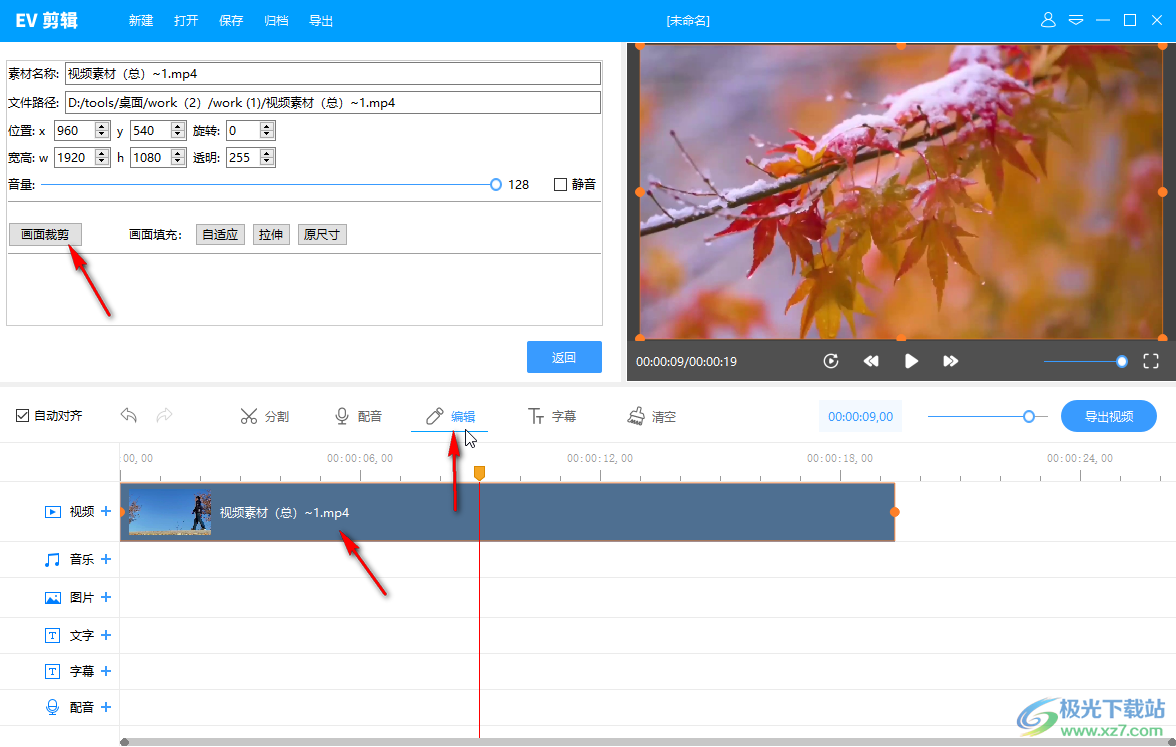
Task: Click the height h stepper arrows
Action: (178, 158)
